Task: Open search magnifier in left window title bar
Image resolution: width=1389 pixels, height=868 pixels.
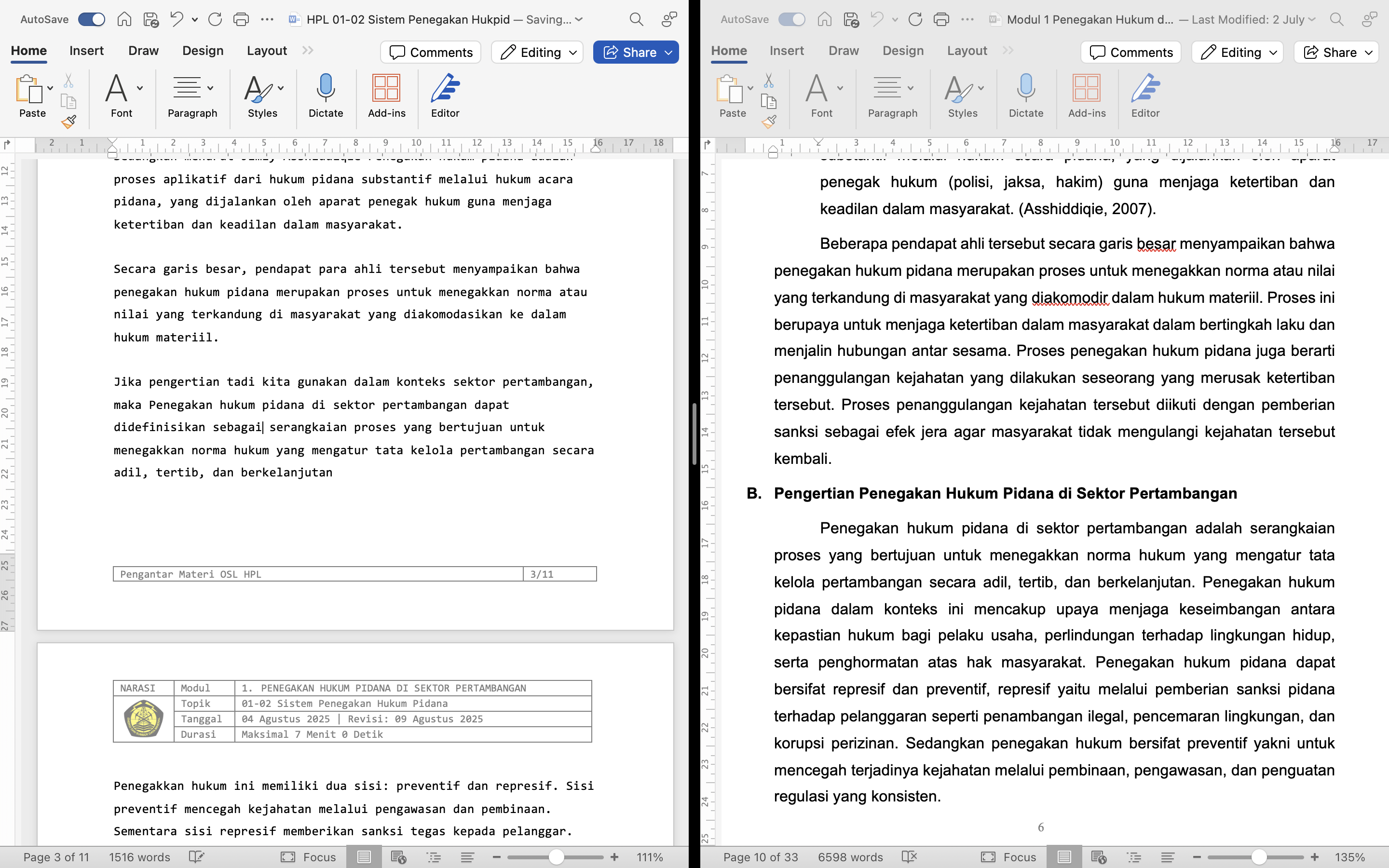Action: (636, 19)
